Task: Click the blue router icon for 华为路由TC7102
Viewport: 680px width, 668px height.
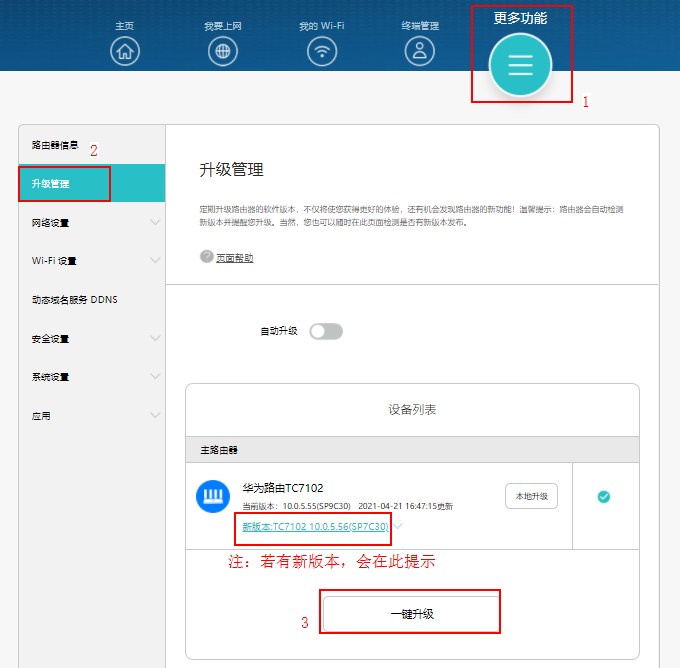Action: [x=213, y=496]
